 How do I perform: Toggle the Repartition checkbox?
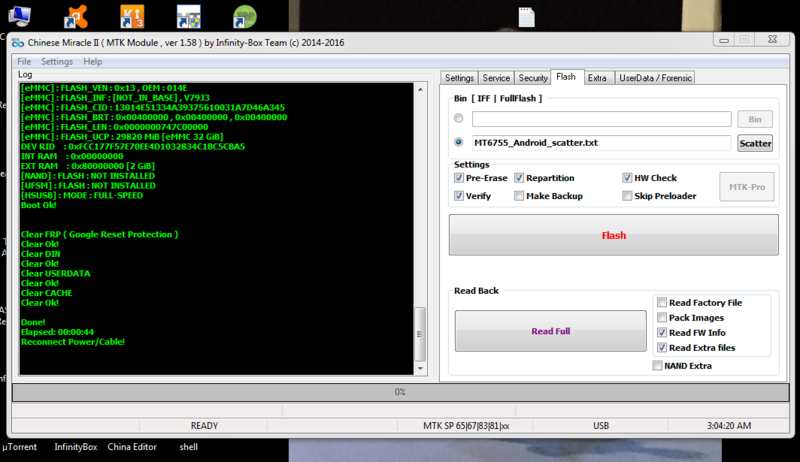[x=519, y=178]
